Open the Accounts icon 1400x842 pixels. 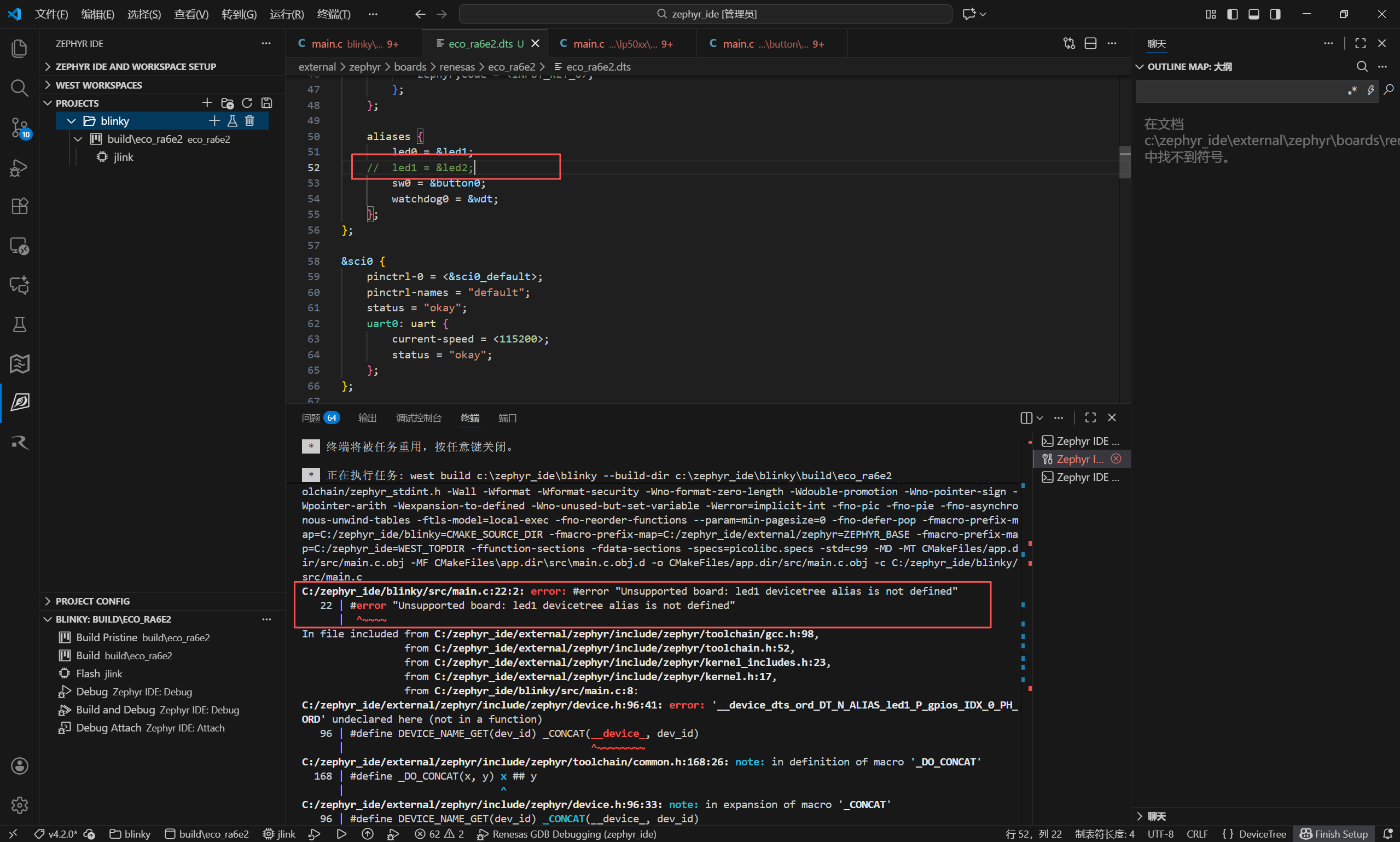coord(19,766)
